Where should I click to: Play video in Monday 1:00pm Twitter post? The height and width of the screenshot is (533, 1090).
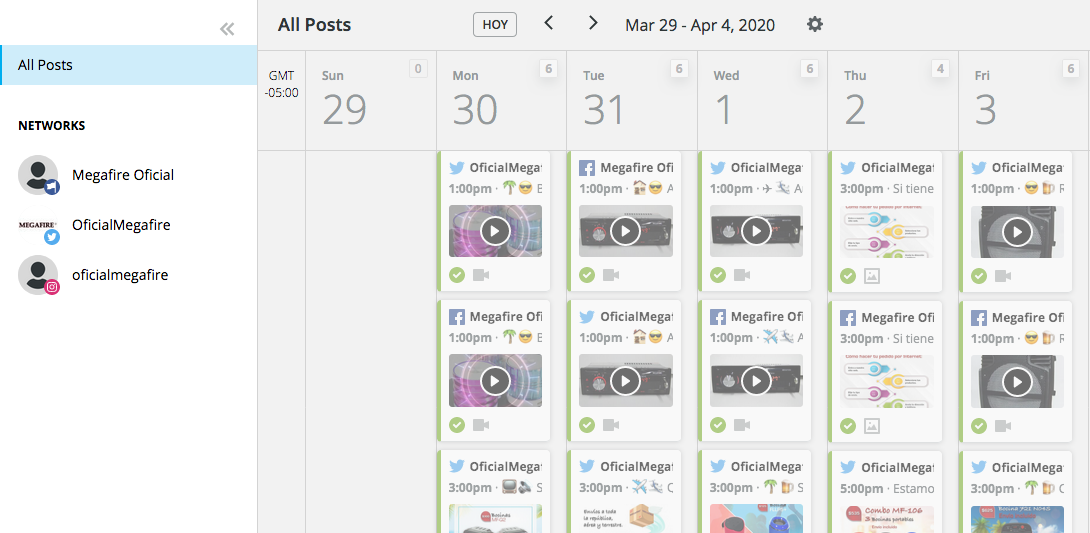(495, 231)
